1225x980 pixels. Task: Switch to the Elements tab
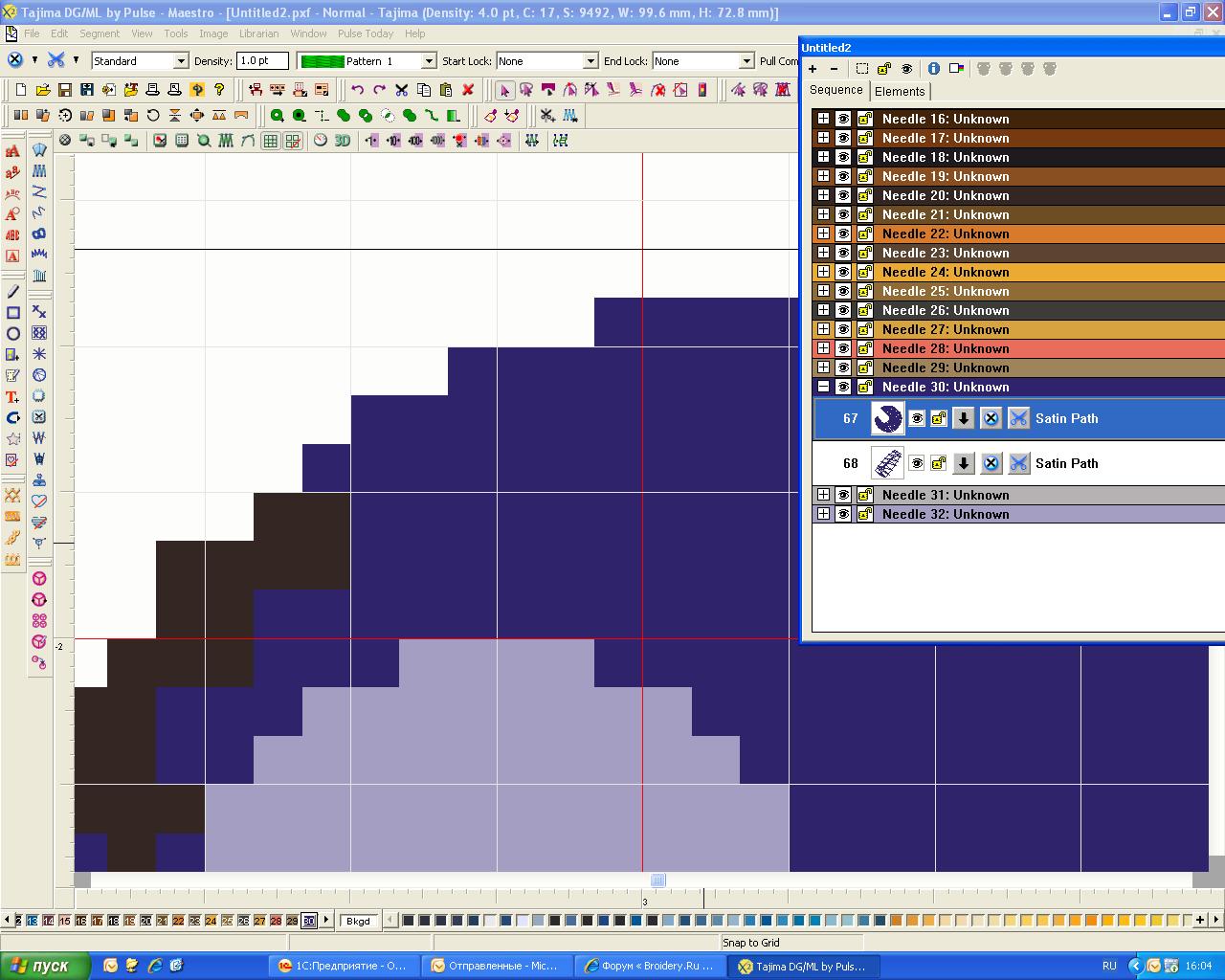[x=899, y=92]
